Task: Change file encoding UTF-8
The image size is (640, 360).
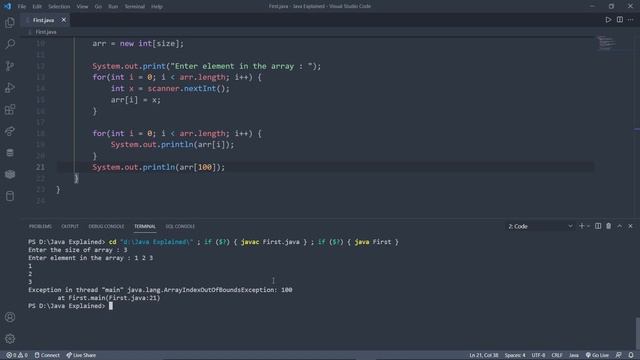Action: coord(538,355)
